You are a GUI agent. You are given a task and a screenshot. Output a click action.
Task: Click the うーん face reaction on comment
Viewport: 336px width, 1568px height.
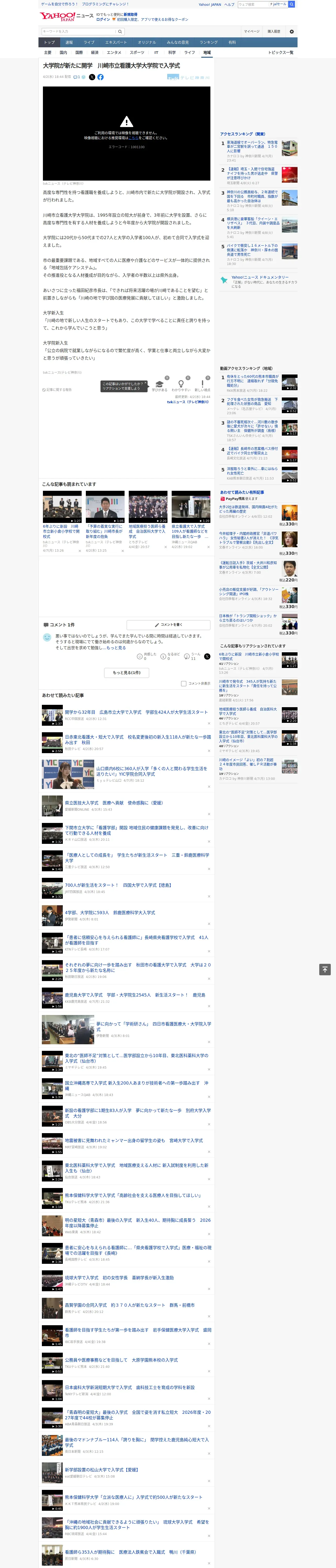click(x=187, y=657)
